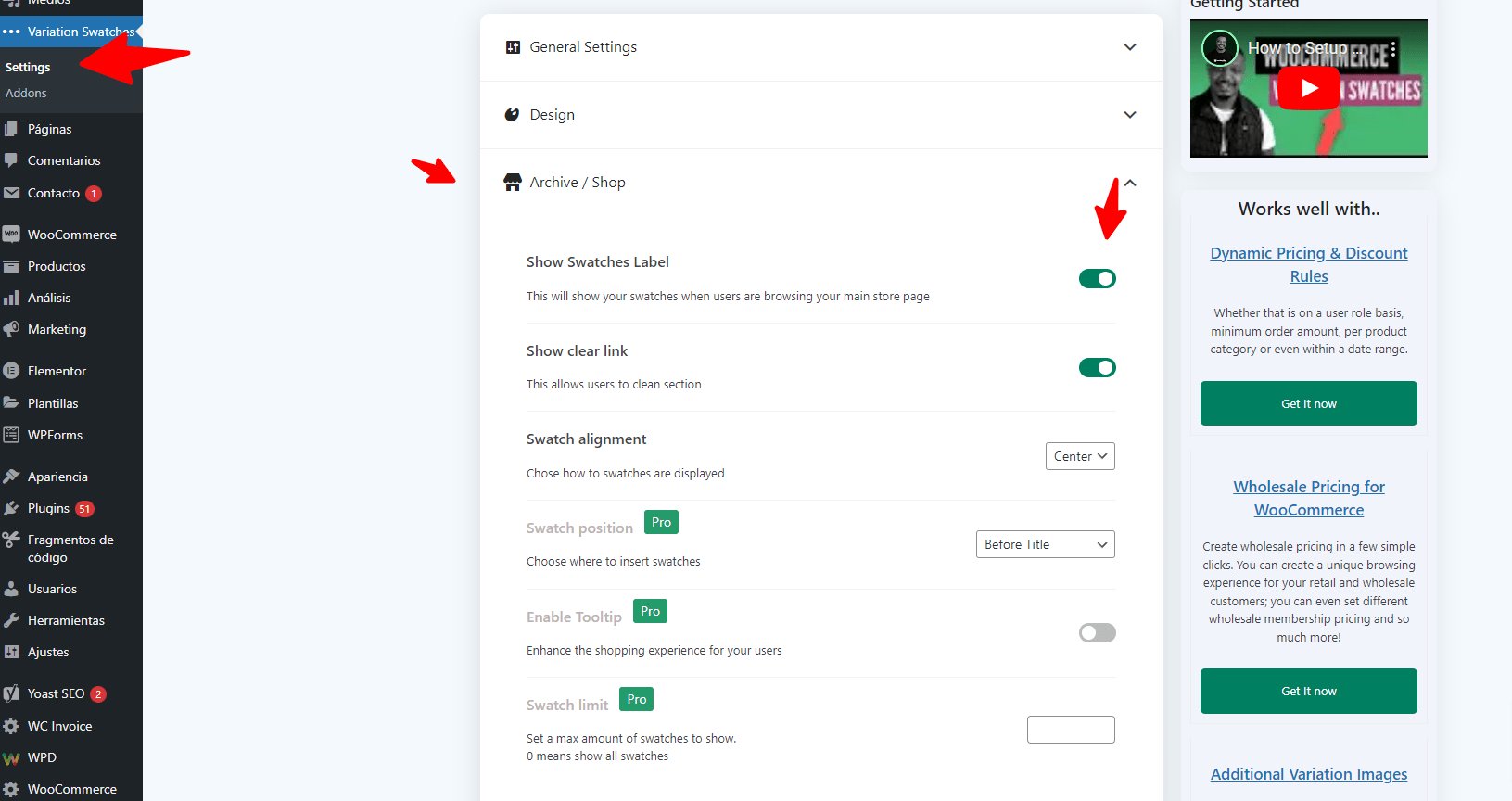Click the Archive / Shop store icon
This screenshot has height=801, width=1512.
513,182
